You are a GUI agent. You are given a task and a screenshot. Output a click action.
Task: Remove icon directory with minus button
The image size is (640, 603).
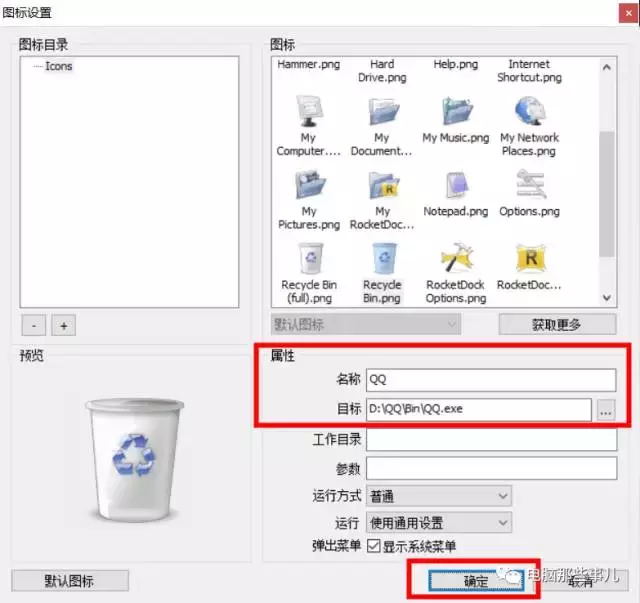(x=34, y=326)
